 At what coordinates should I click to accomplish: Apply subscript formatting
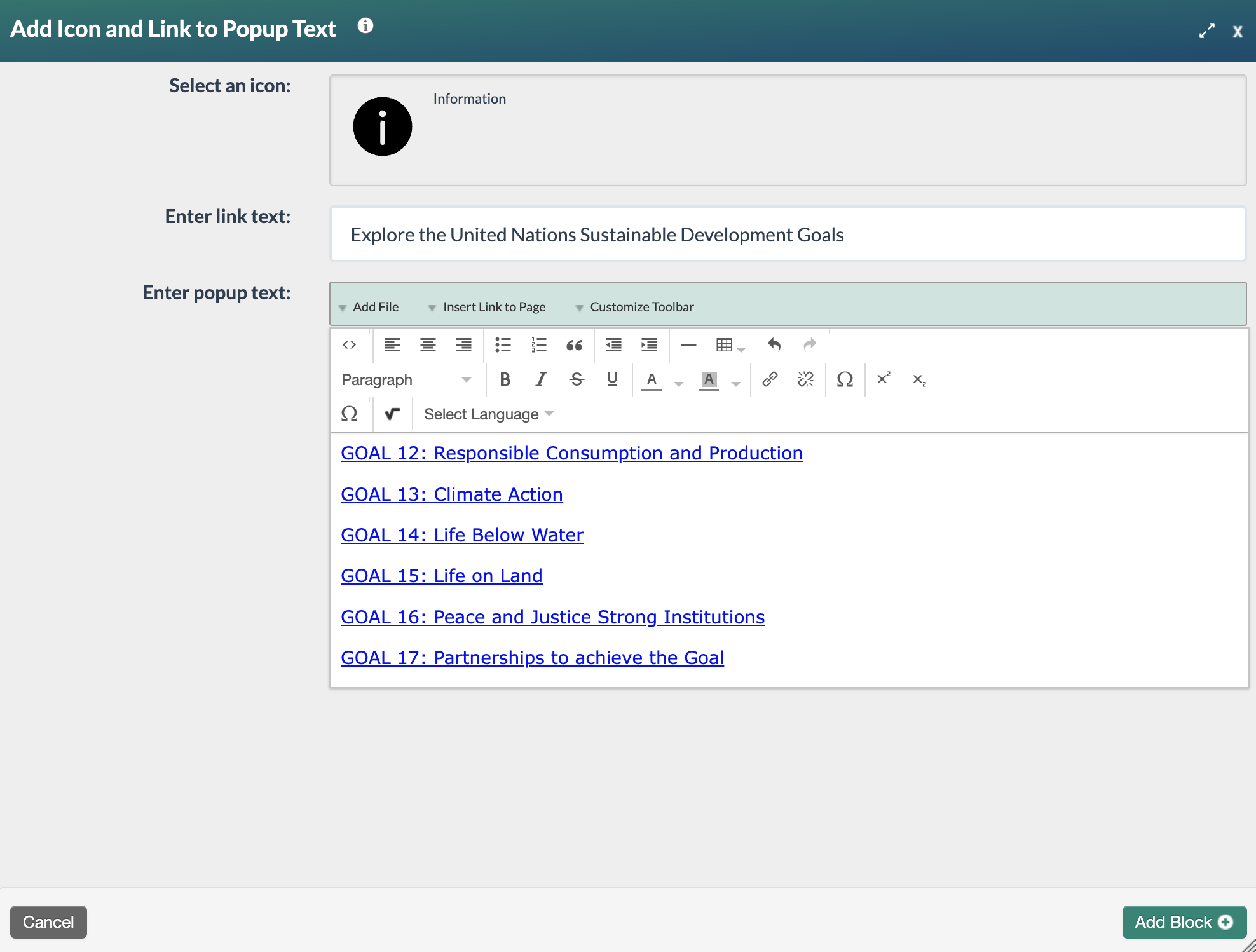click(x=920, y=379)
